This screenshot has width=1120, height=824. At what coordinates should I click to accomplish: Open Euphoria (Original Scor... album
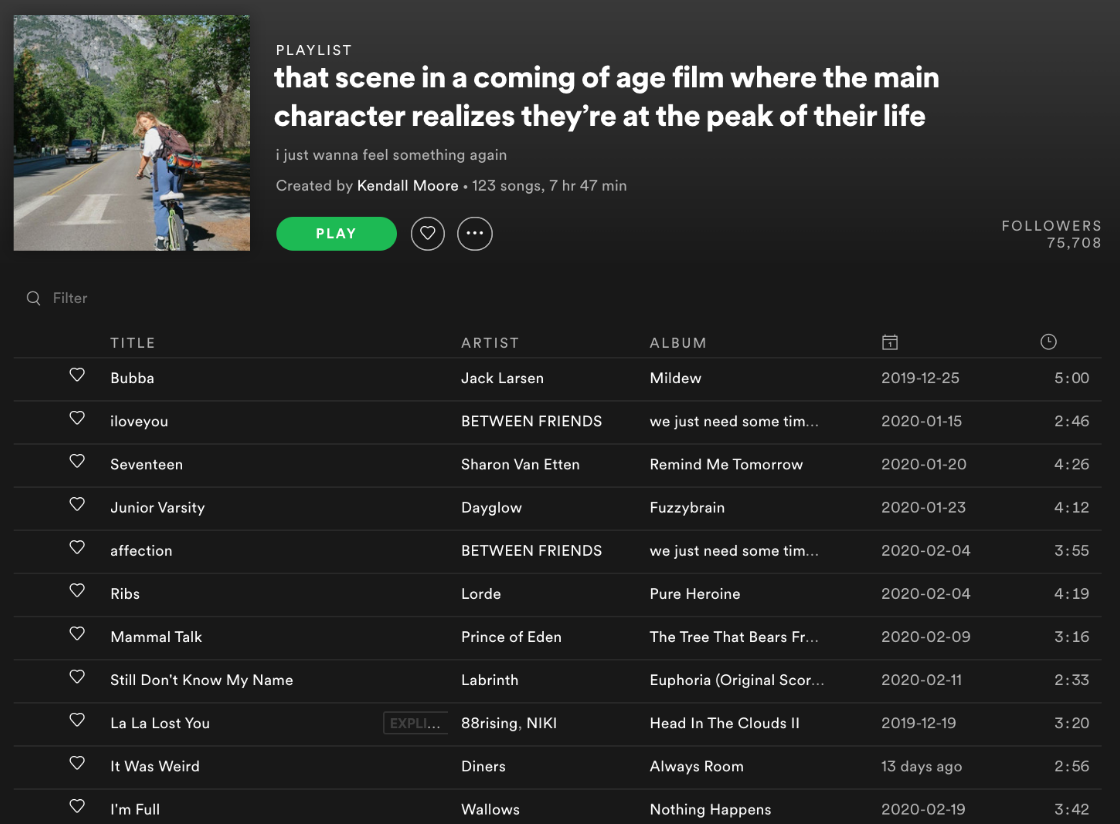[x=736, y=680]
